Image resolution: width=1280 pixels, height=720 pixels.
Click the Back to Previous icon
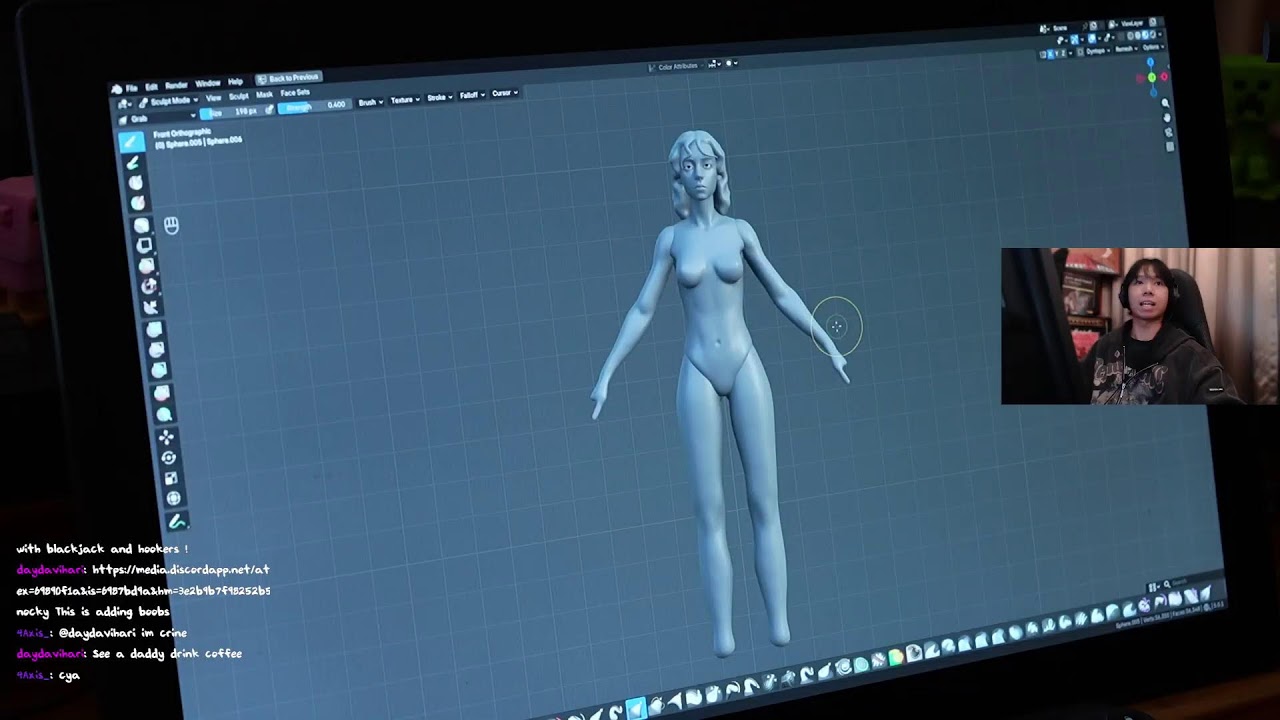pos(262,80)
